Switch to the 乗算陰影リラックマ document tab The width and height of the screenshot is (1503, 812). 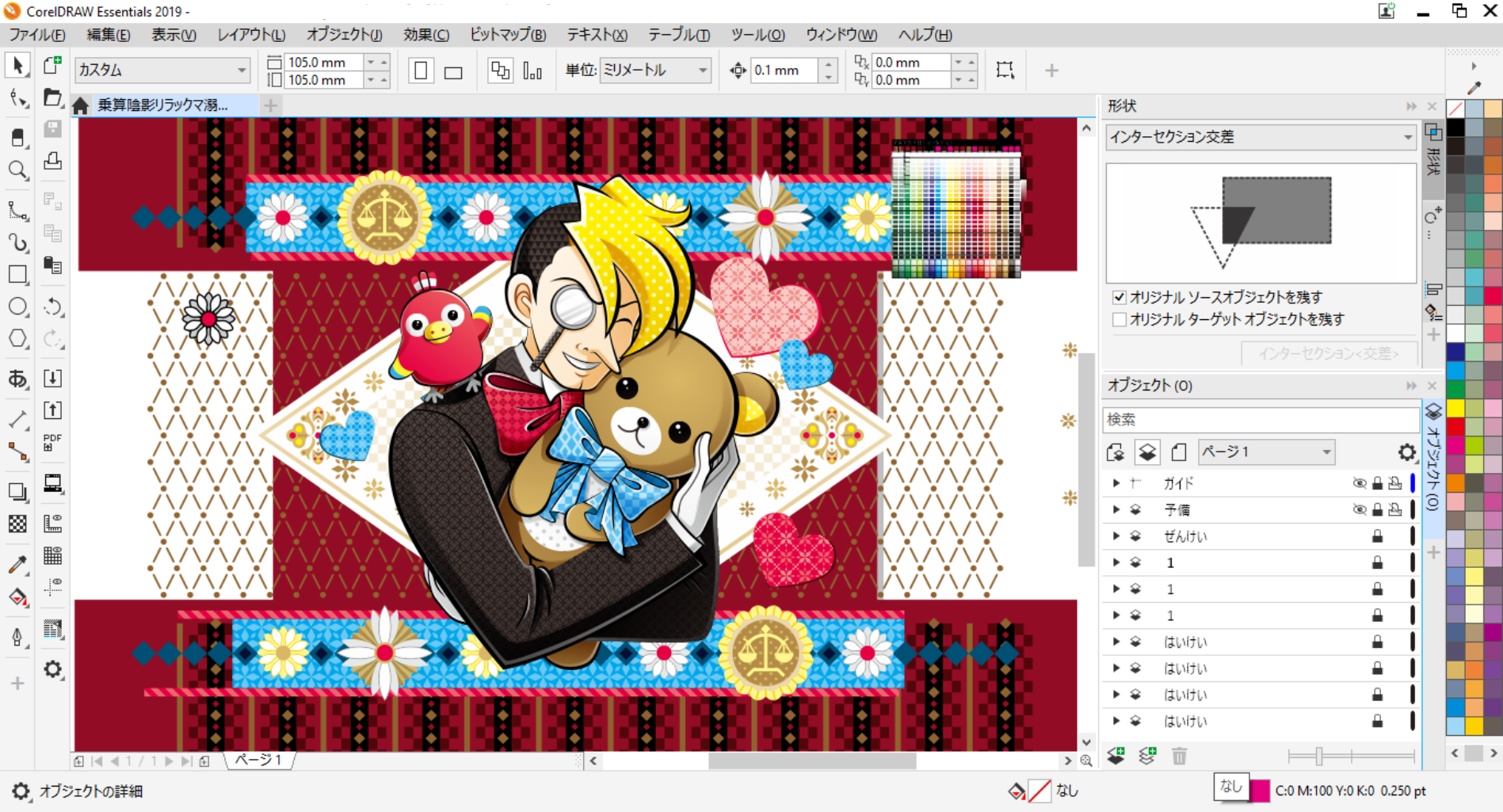[162, 105]
